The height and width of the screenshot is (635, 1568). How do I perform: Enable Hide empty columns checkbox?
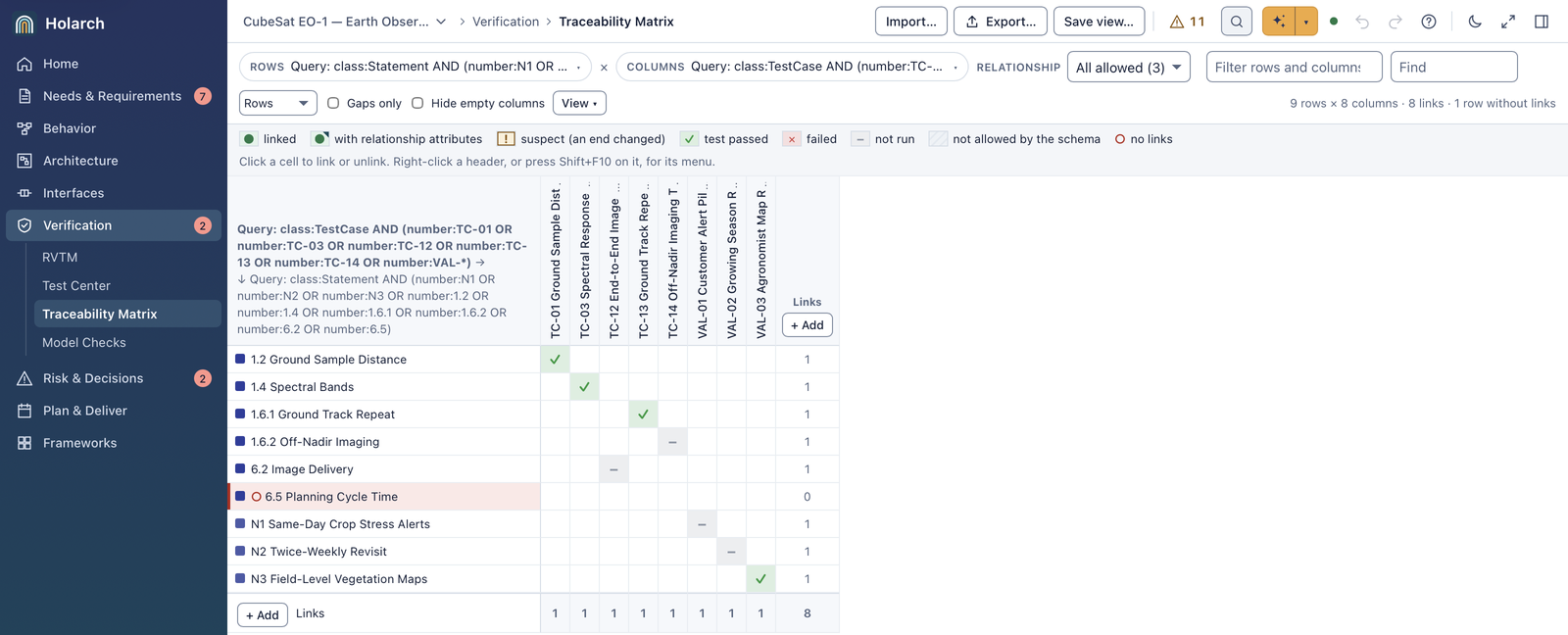coord(417,103)
